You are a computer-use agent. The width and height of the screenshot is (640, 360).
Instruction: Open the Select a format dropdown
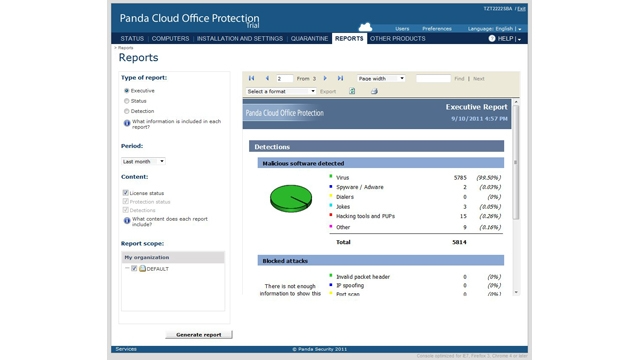point(281,91)
